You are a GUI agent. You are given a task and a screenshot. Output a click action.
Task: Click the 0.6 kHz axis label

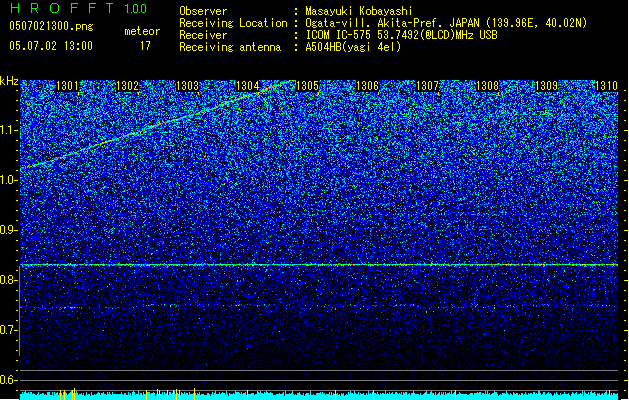[8, 380]
